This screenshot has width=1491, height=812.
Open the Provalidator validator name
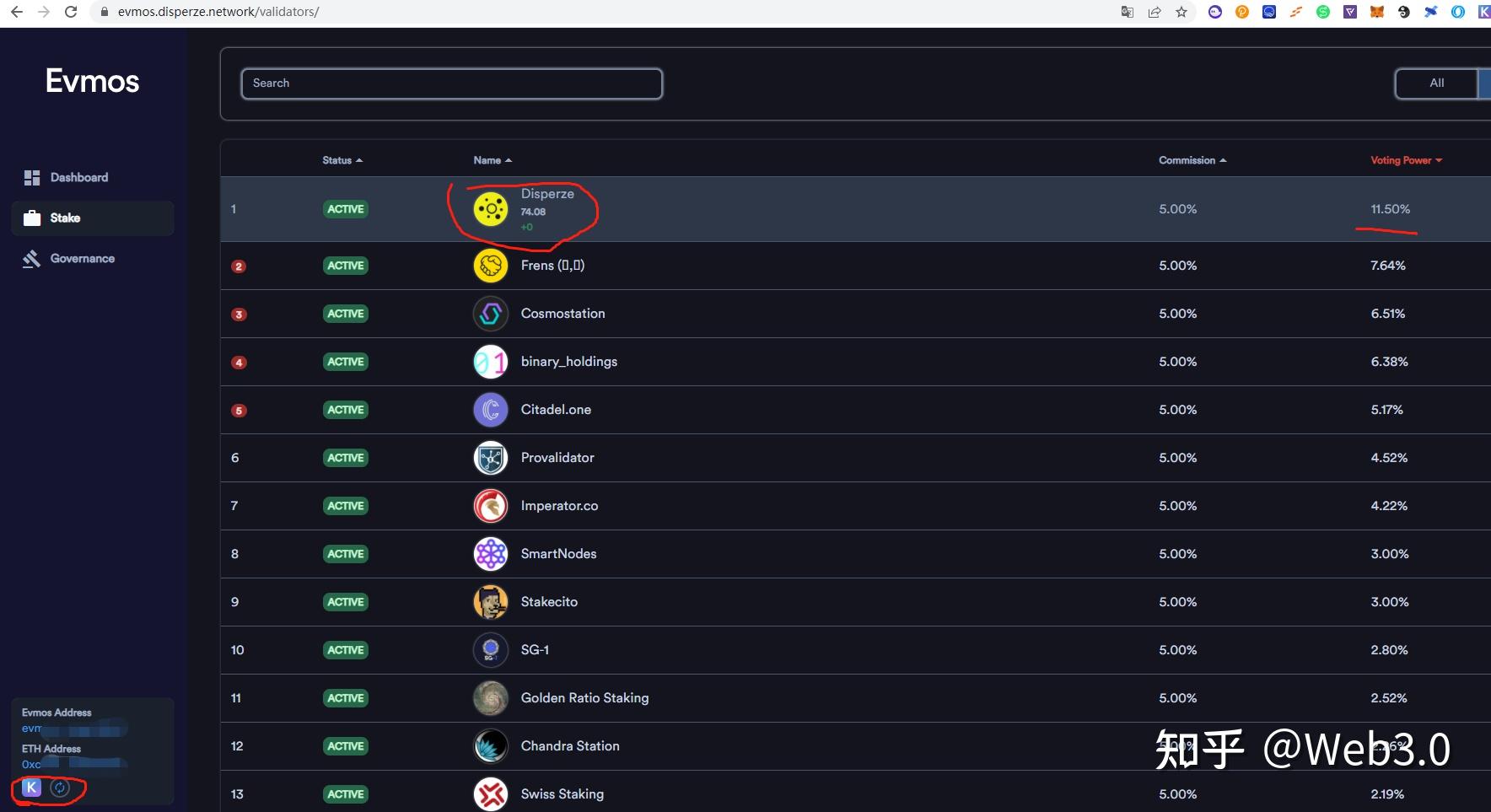coord(557,458)
